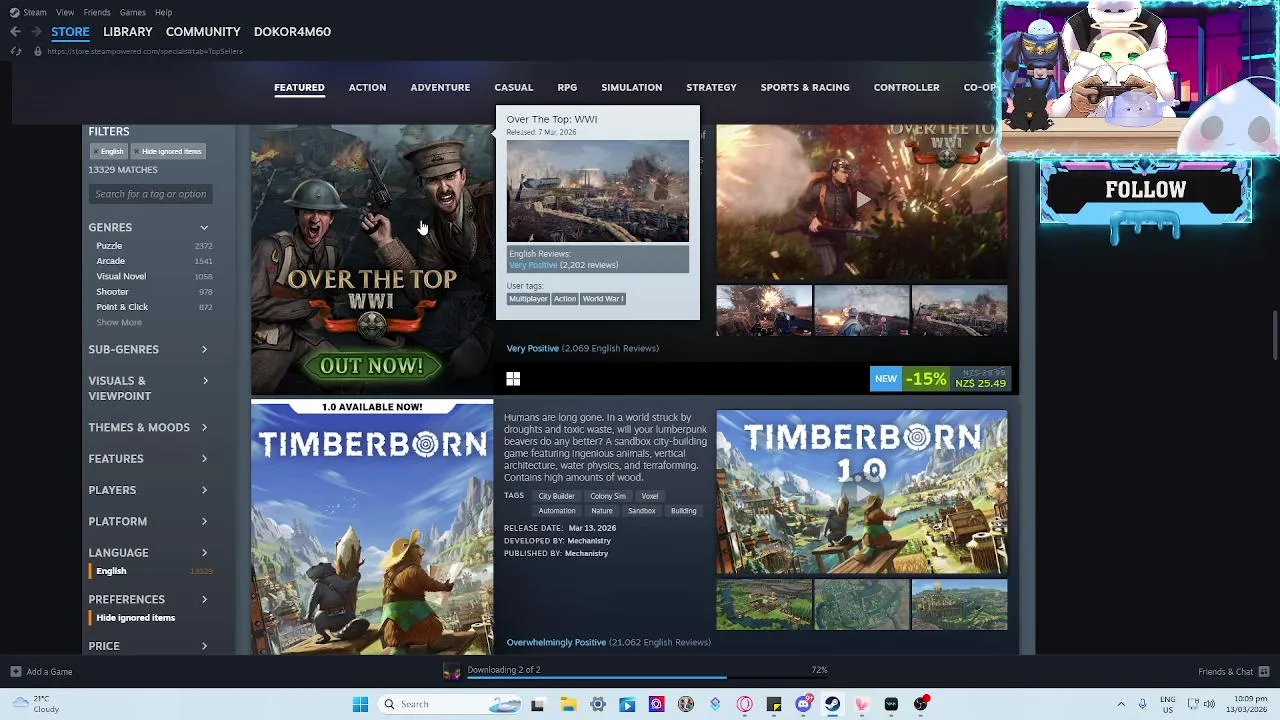Expand the Sub-Genres filter section

pos(148,349)
